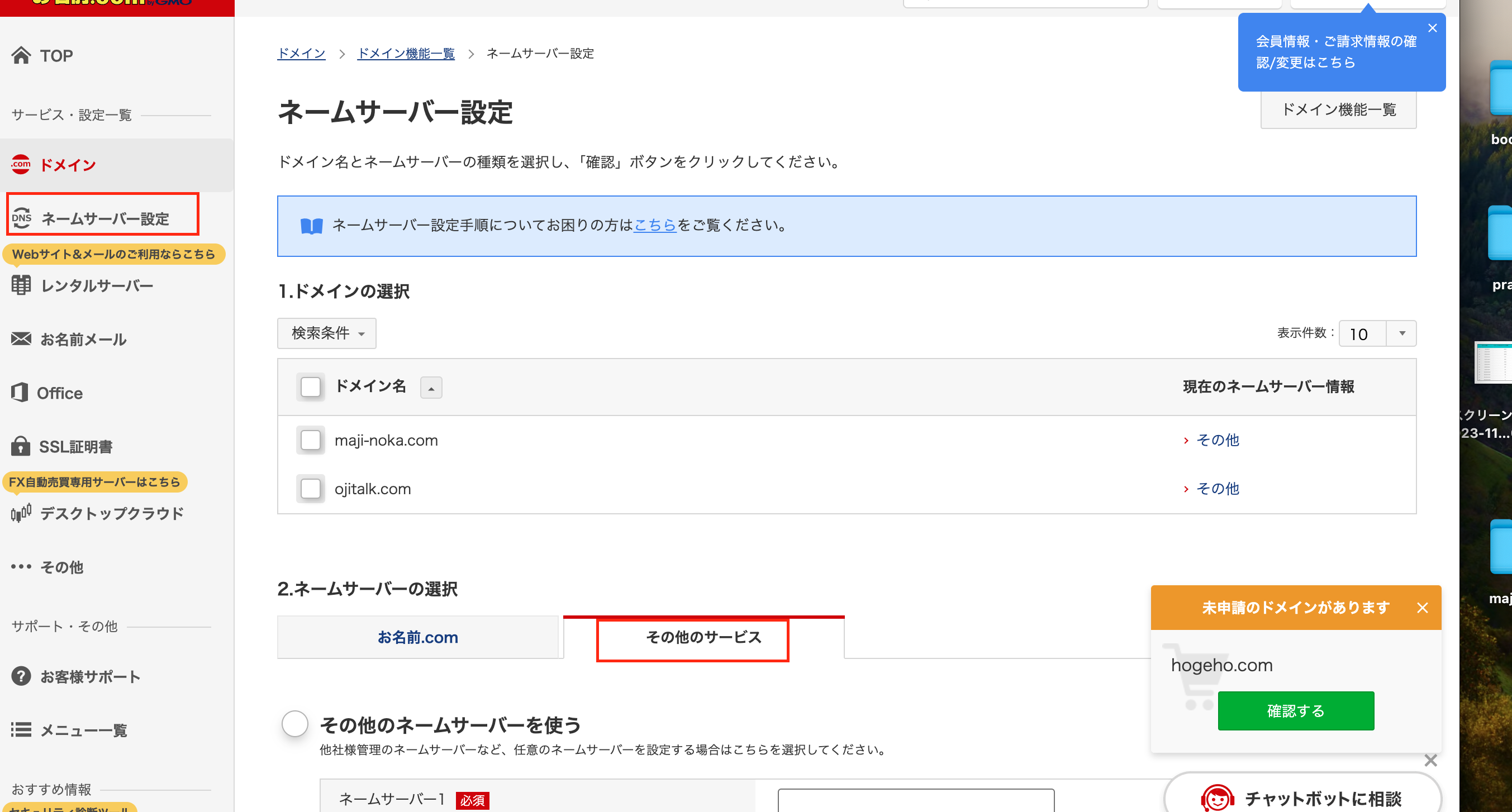Switch to the その他のサービス tab
The image size is (1512, 812).
coord(703,637)
